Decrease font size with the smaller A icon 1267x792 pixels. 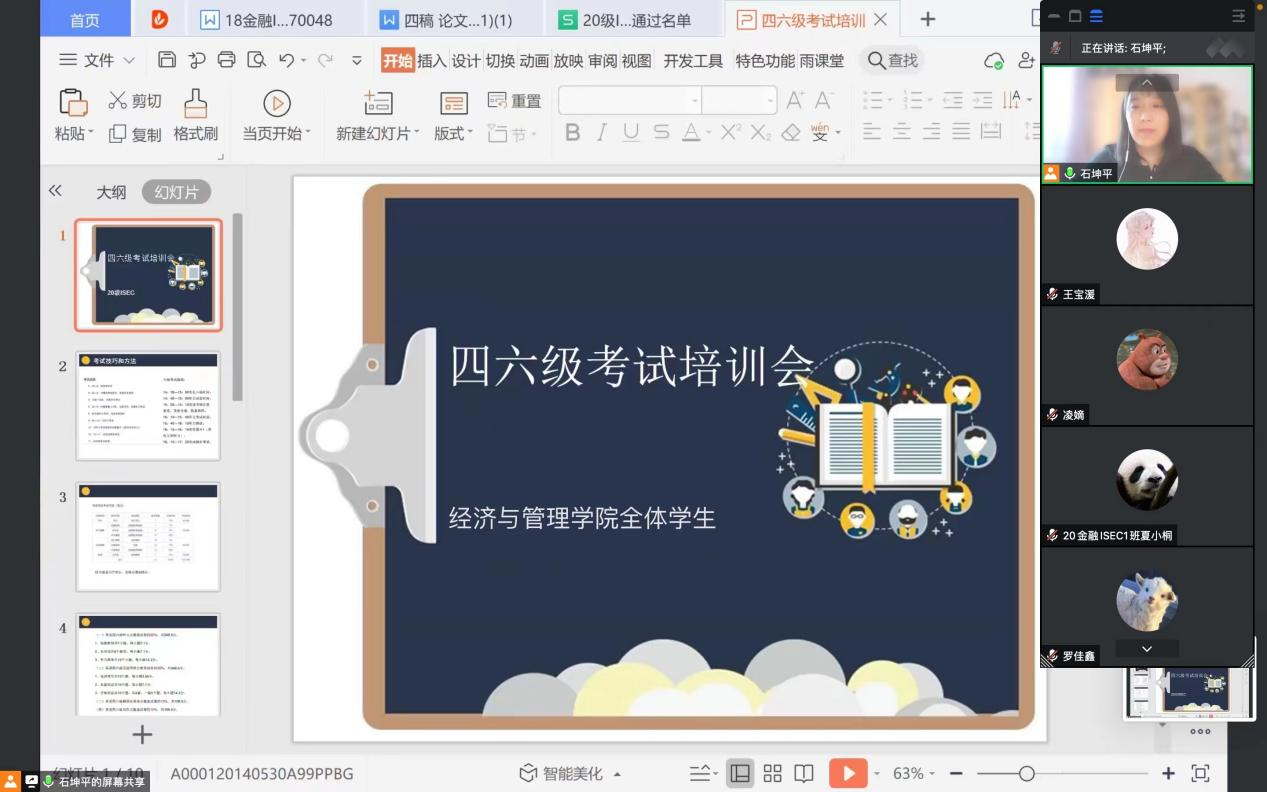click(824, 100)
